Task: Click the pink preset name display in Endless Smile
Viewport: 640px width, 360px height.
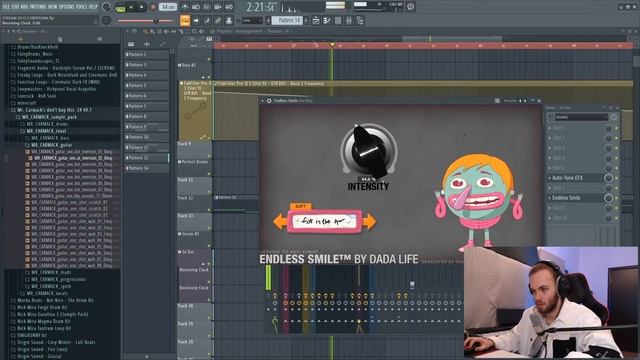Action: tap(324, 221)
